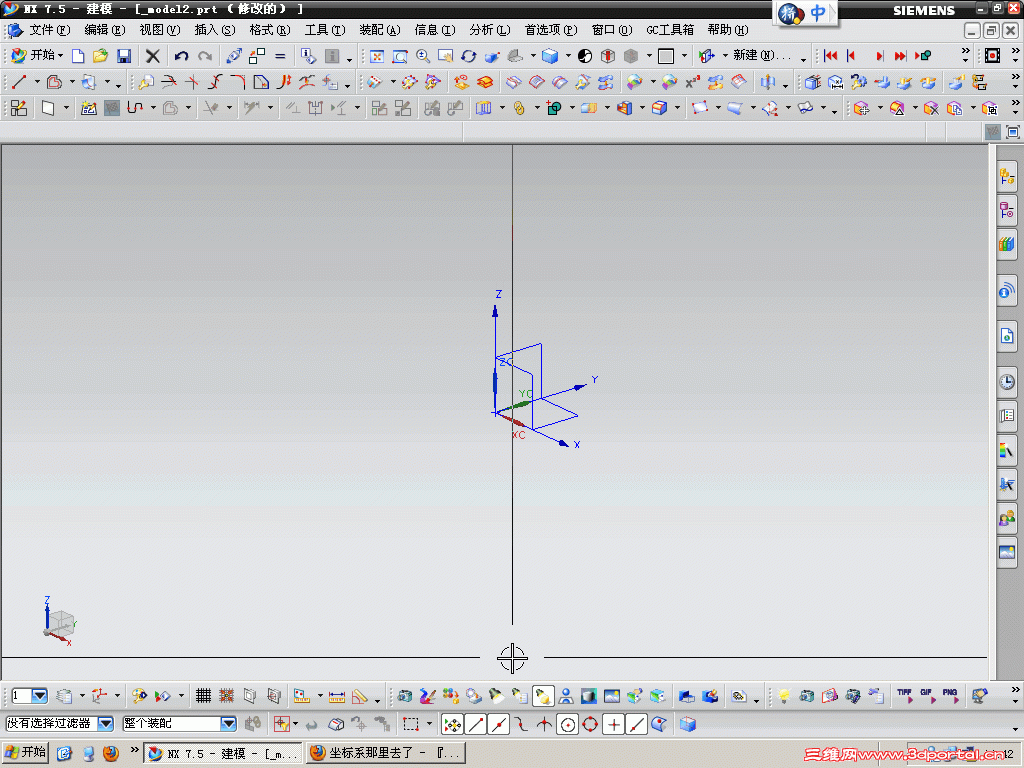The image size is (1024, 768).
Task: Open the Assembly Navigator sidebar tab
Action: click(x=1006, y=177)
